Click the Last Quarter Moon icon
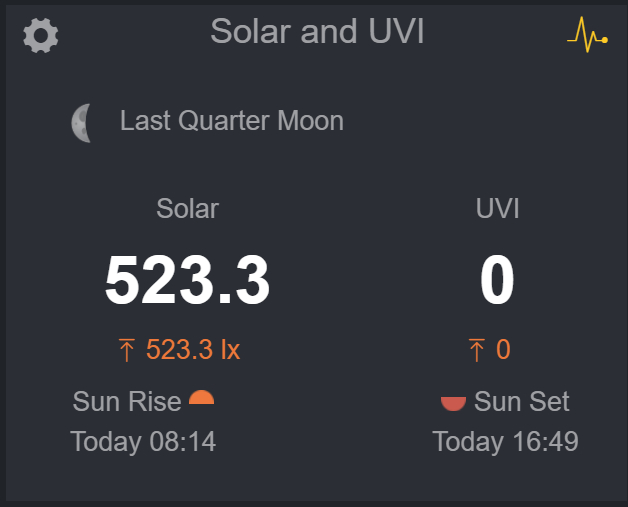This screenshot has width=628, height=507. click(x=82, y=123)
